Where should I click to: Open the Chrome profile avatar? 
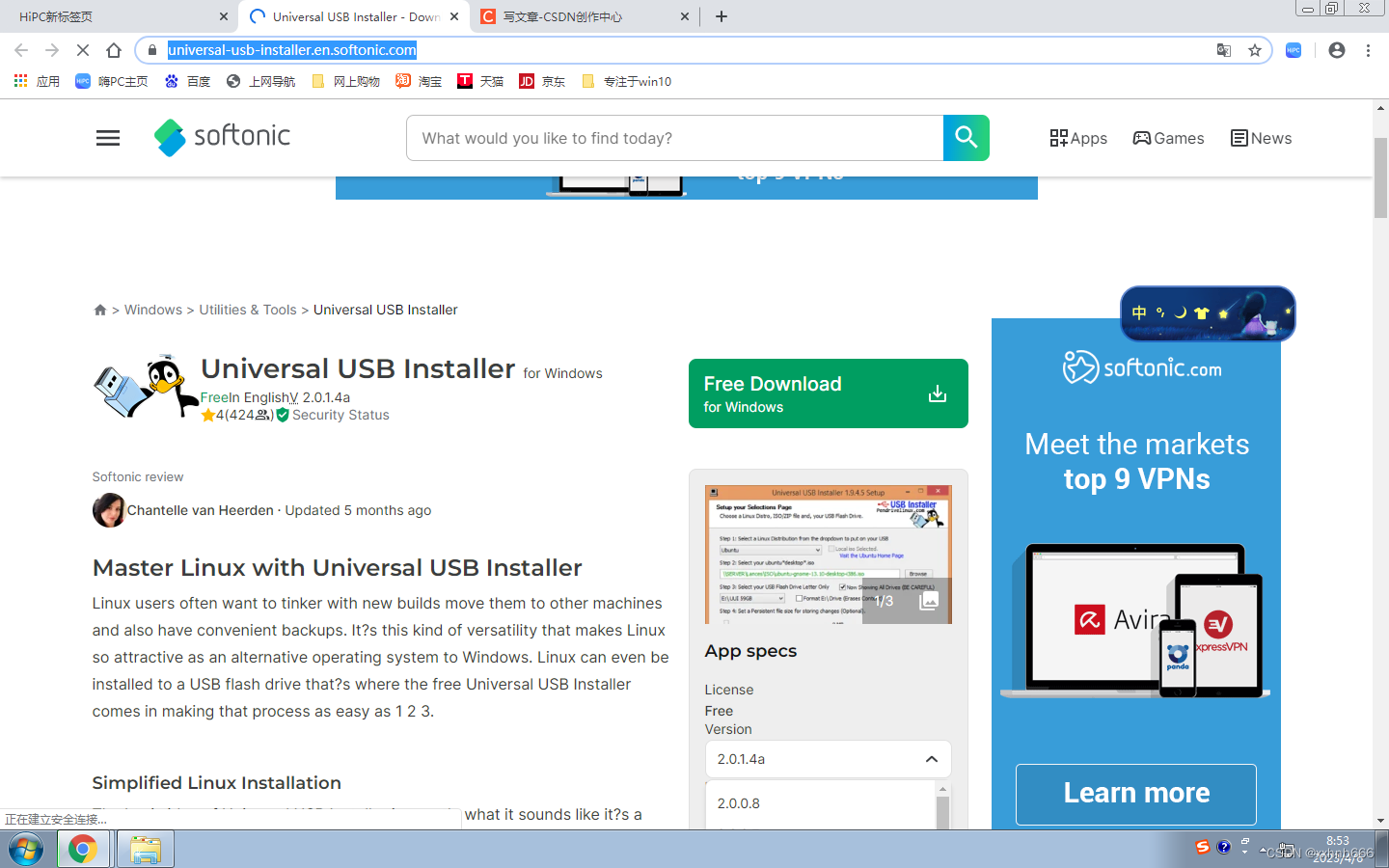coord(1336,50)
